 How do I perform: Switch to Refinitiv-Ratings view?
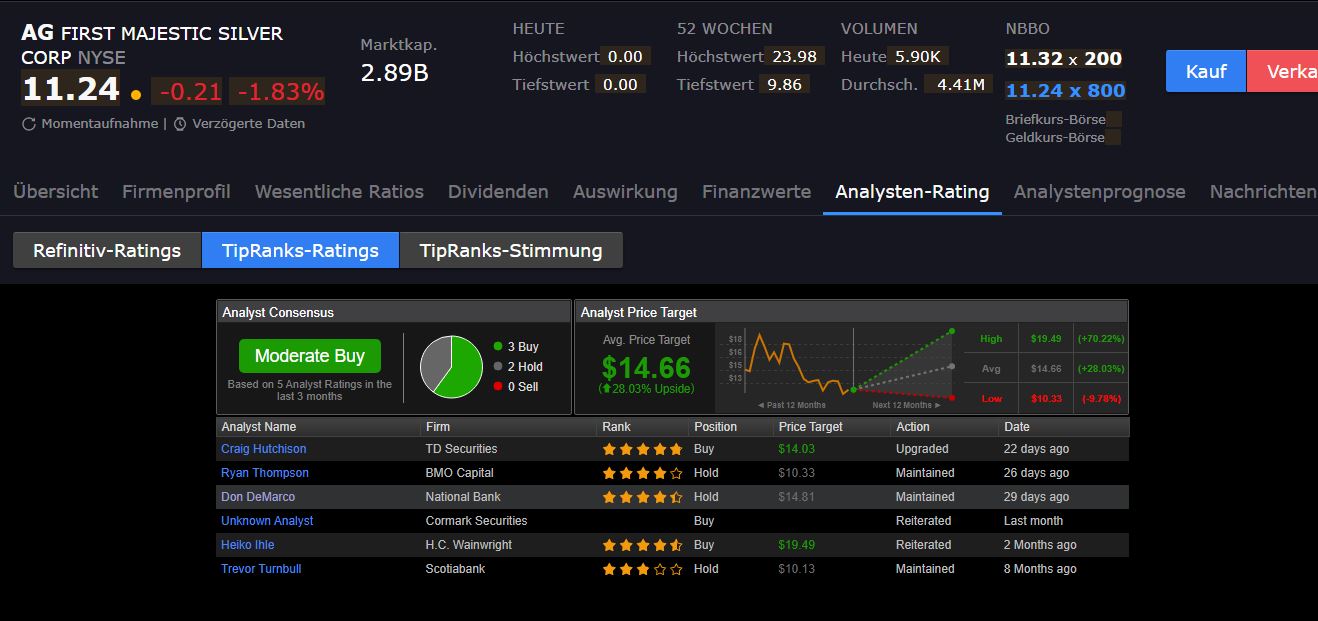pyautogui.click(x=107, y=250)
